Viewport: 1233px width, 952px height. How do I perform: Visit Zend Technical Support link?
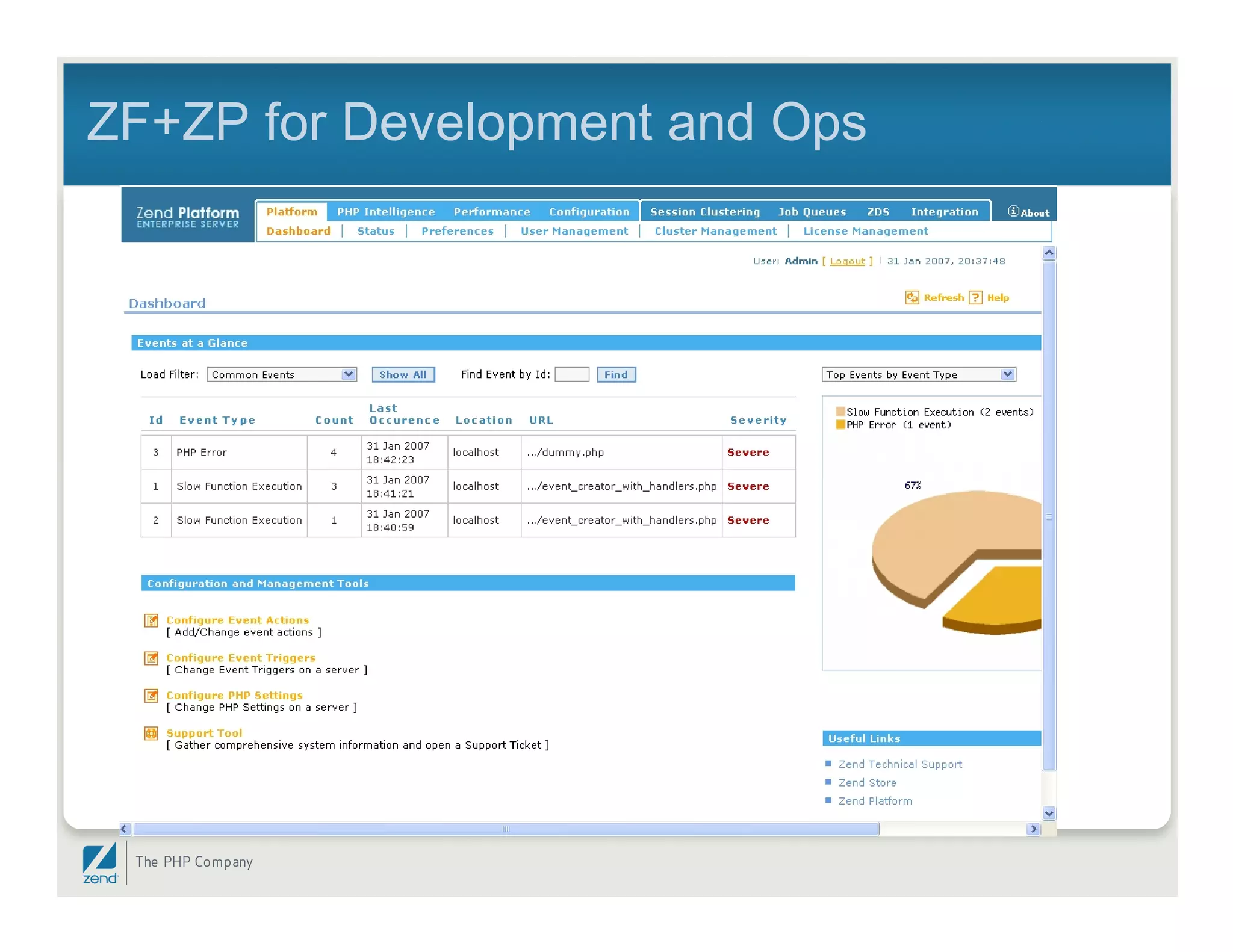pos(900,764)
